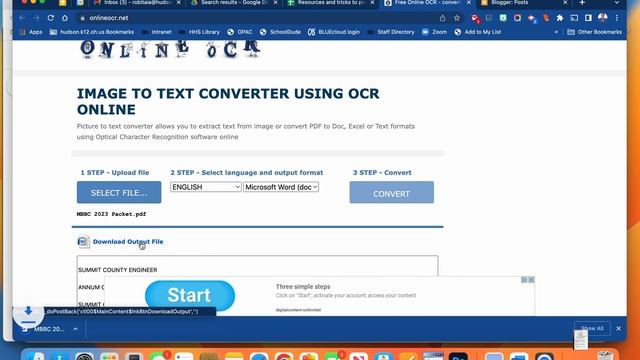Open the Other Bookmarks folder

tap(595, 32)
